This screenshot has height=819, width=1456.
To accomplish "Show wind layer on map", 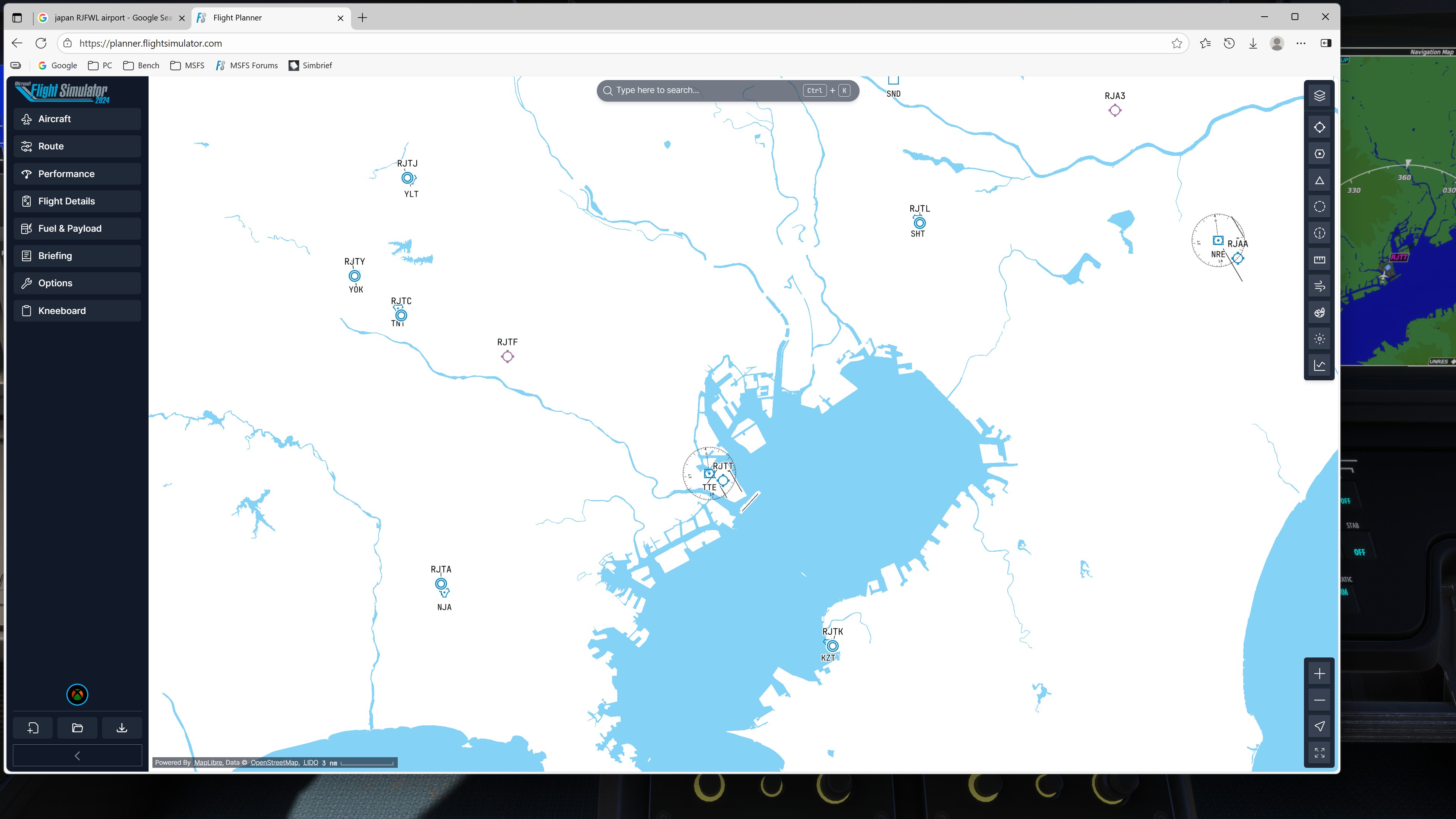I will tap(1319, 286).
